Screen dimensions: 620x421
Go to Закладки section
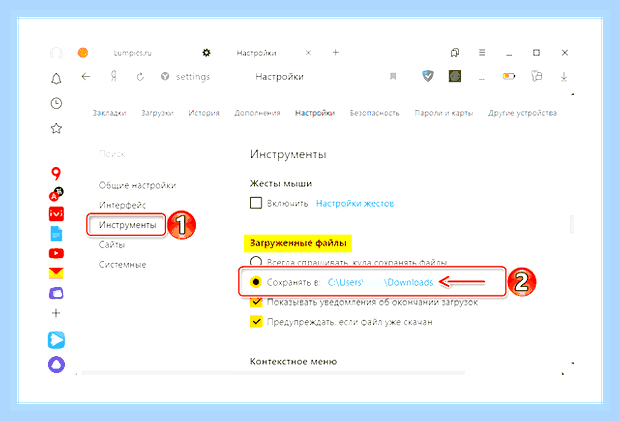click(110, 113)
